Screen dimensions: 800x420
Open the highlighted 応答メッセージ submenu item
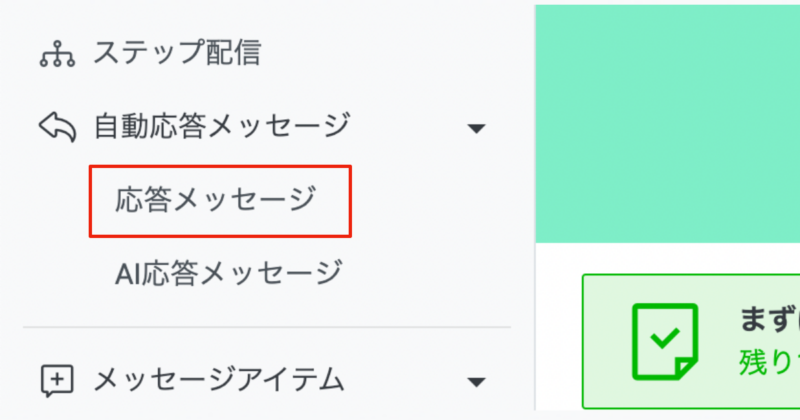(220, 201)
